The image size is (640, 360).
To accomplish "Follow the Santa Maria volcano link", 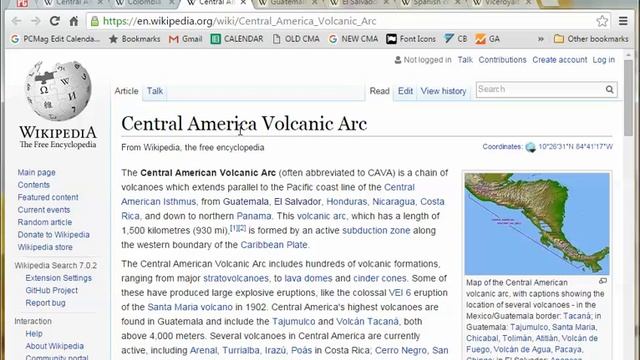I will click(190, 307).
